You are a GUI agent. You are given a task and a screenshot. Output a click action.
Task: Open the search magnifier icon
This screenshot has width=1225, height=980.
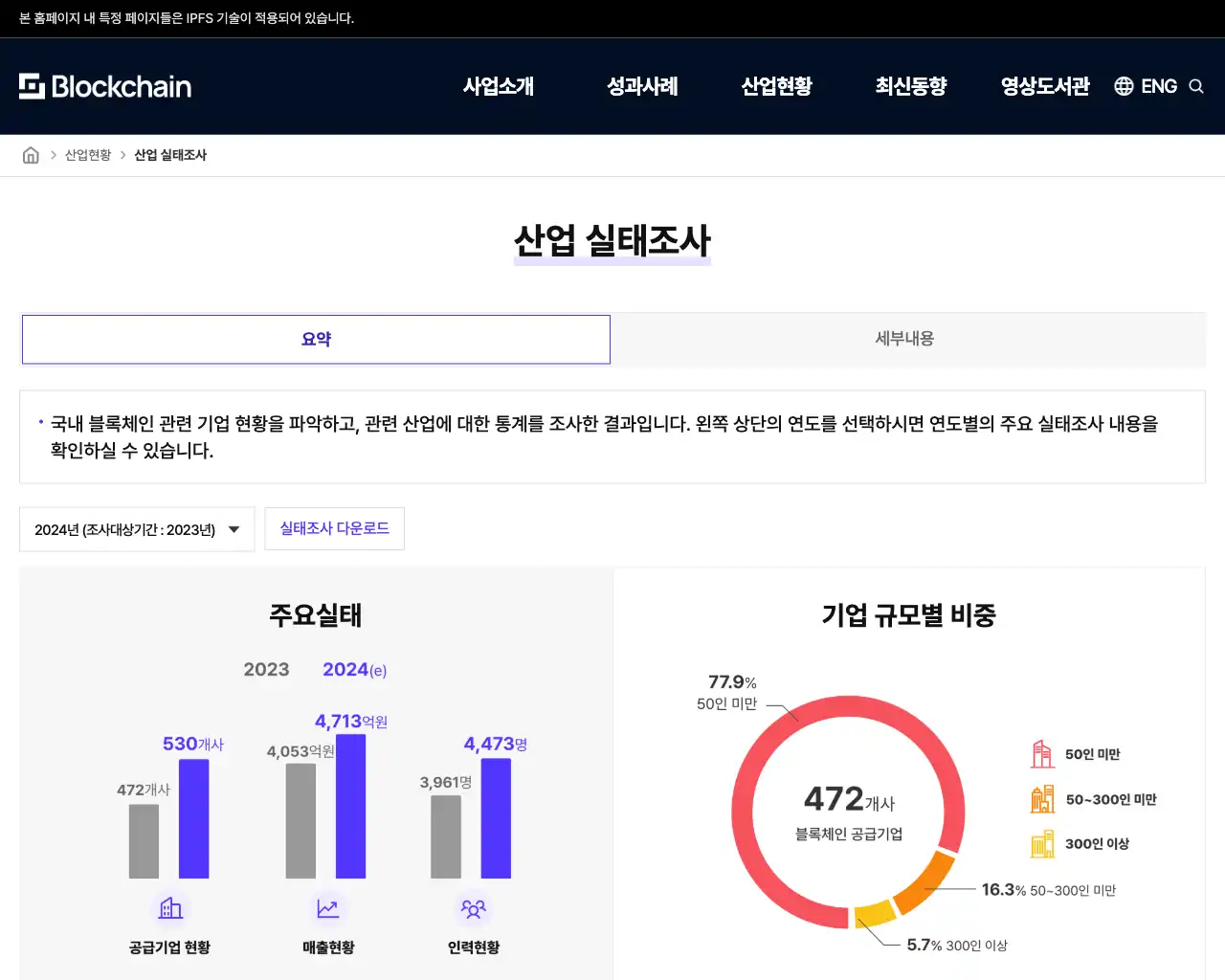click(x=1196, y=86)
